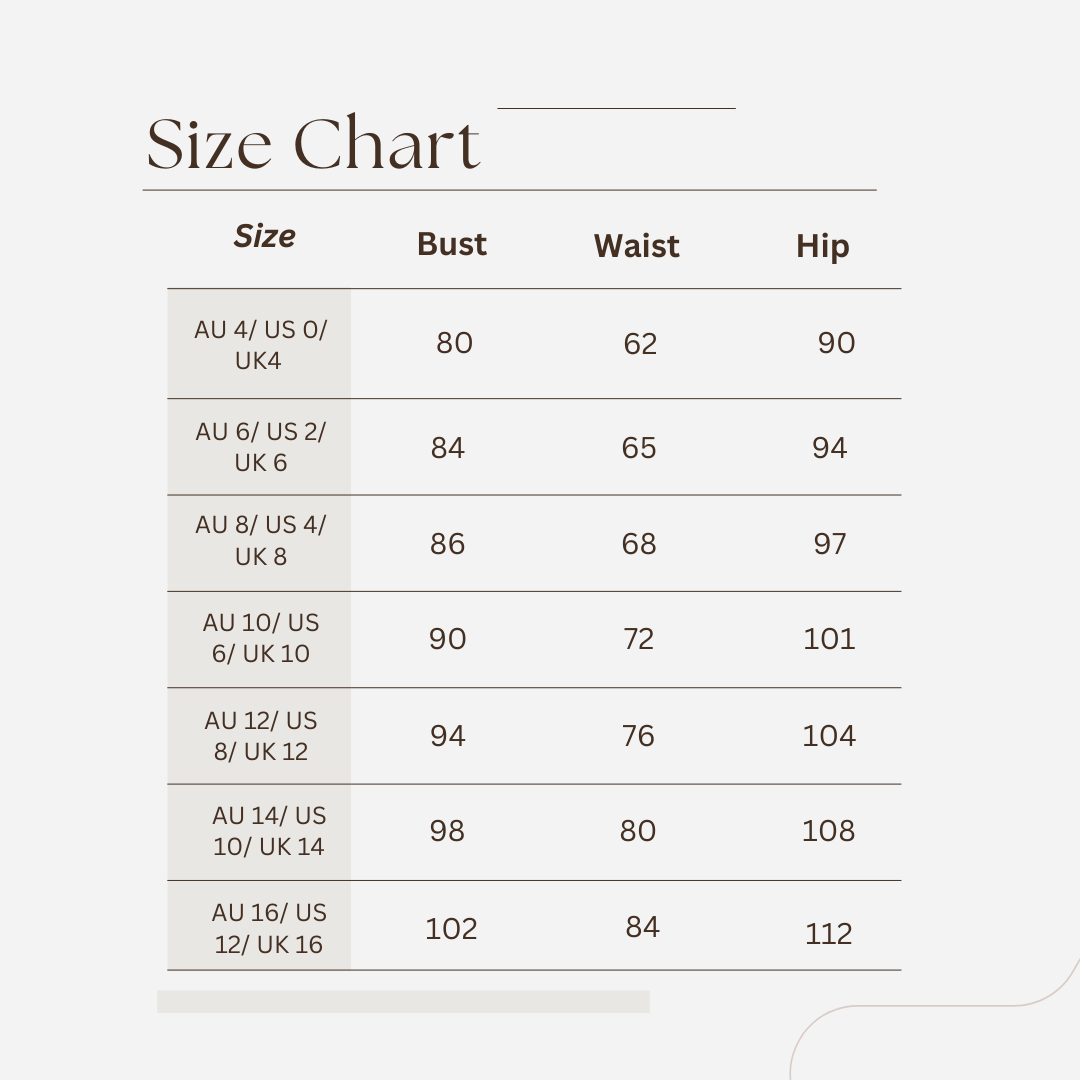Click the bust value 80 cell
Screen dimensions: 1080x1080
pyautogui.click(x=454, y=343)
